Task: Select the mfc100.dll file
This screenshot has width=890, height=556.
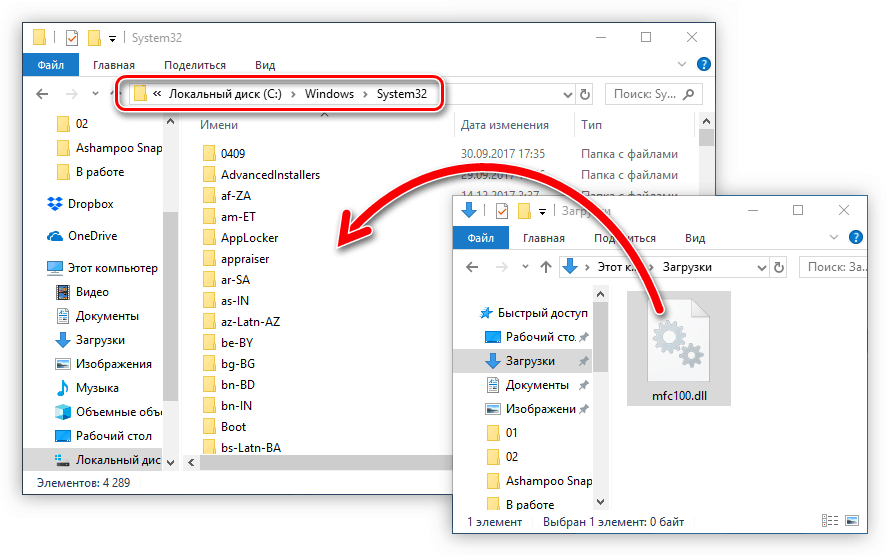Action: (x=679, y=348)
